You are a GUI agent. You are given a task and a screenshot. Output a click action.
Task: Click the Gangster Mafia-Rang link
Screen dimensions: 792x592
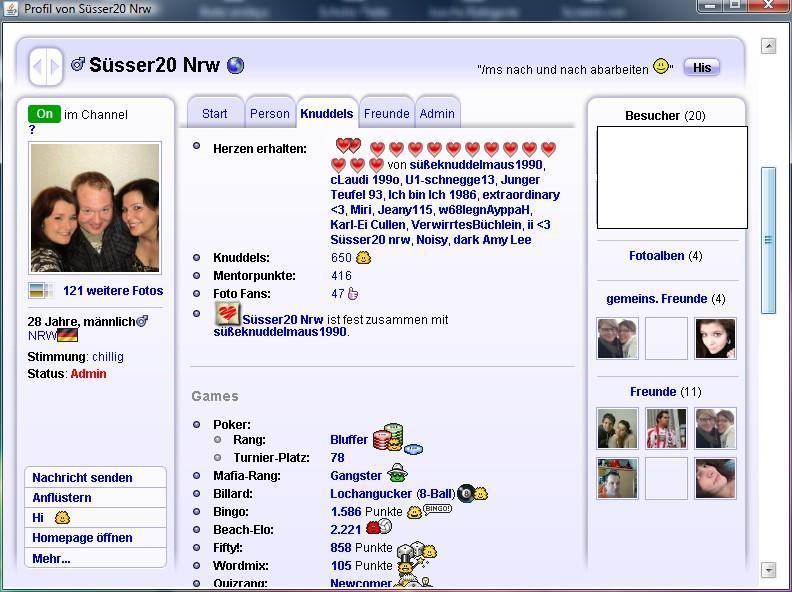[356, 475]
